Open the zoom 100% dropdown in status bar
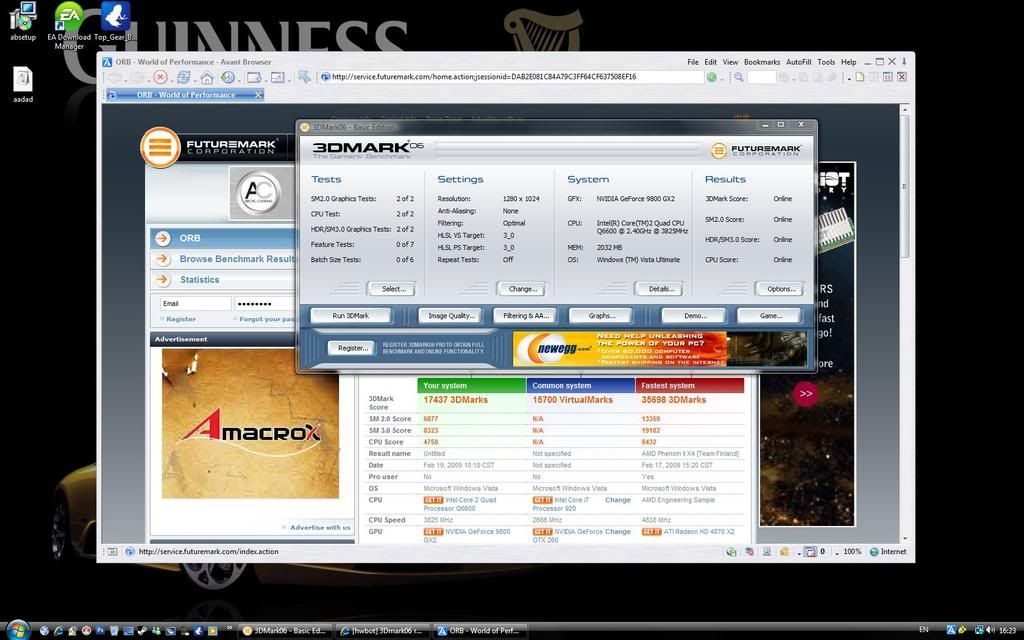 [852, 552]
